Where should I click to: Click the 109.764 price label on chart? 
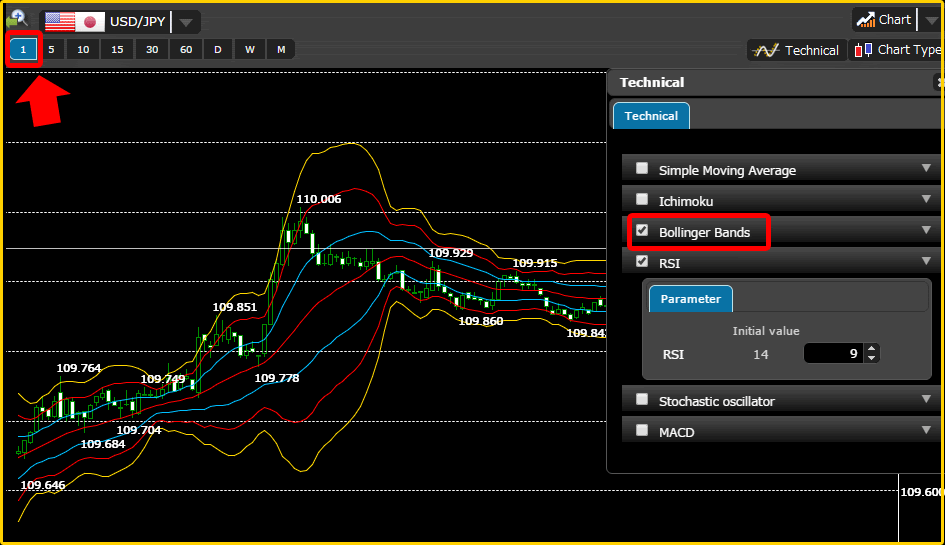(79, 368)
